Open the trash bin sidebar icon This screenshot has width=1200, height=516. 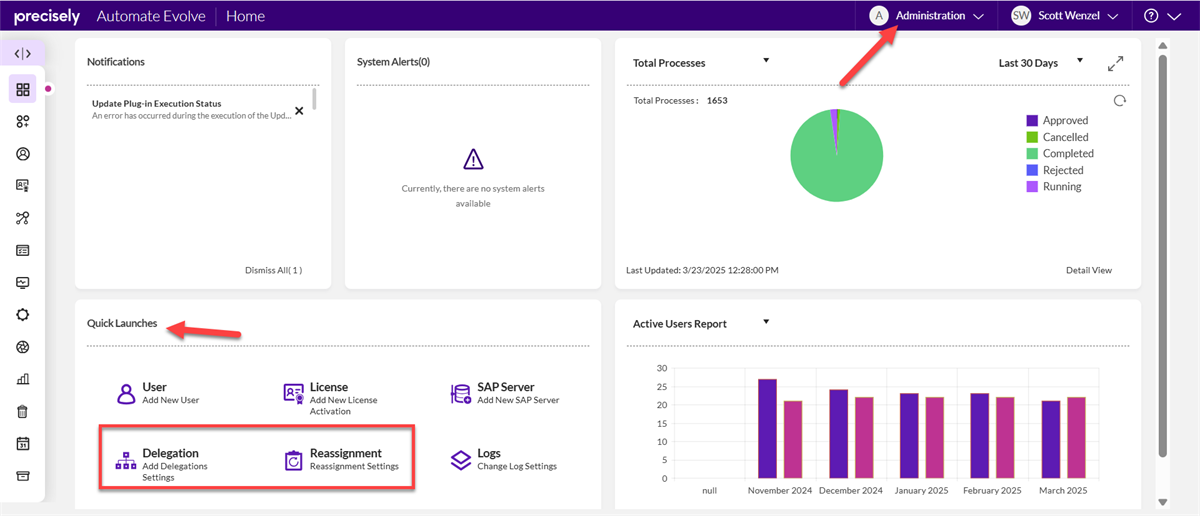pyautogui.click(x=22, y=411)
